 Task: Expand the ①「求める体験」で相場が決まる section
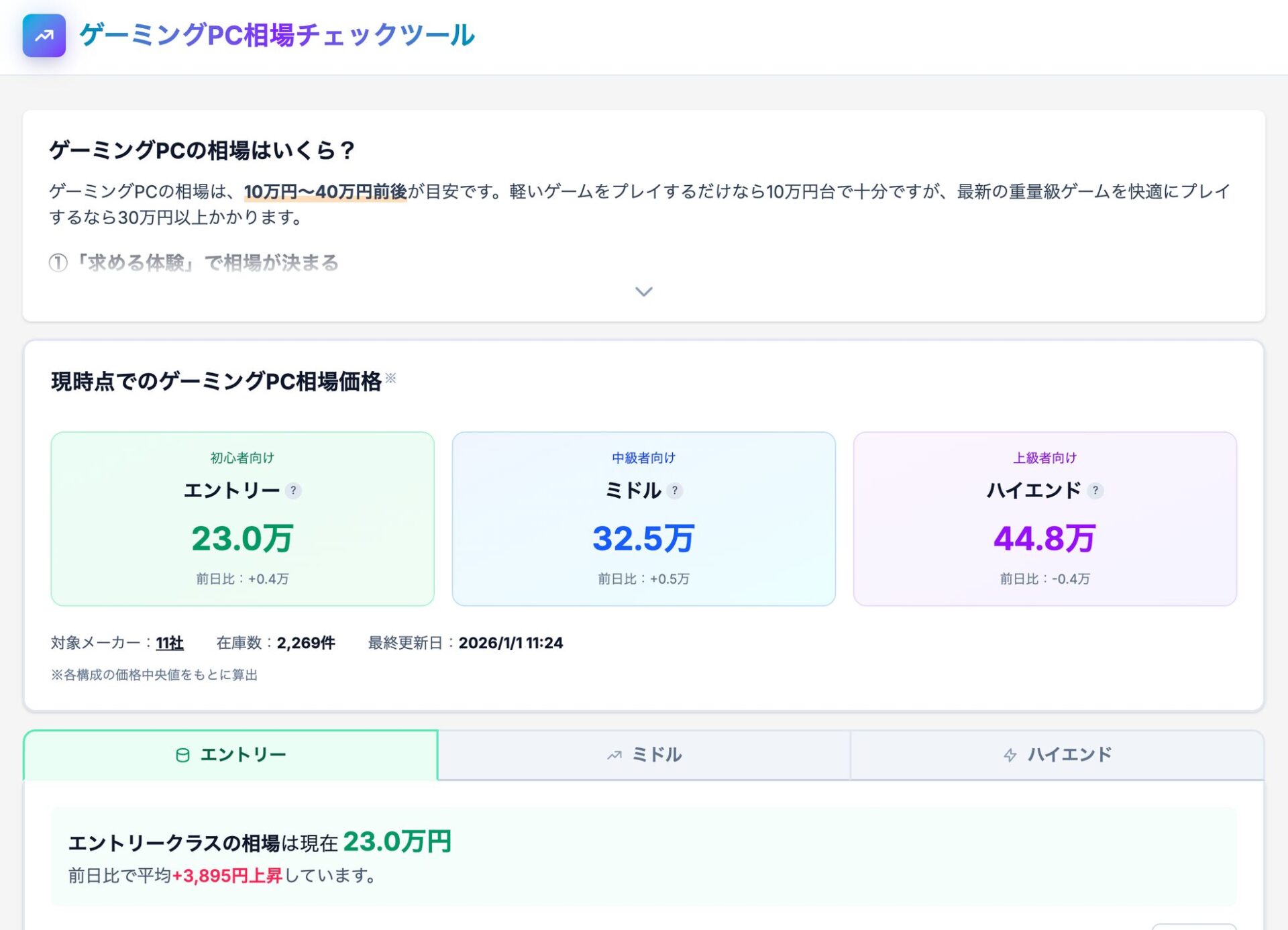pyautogui.click(x=193, y=263)
